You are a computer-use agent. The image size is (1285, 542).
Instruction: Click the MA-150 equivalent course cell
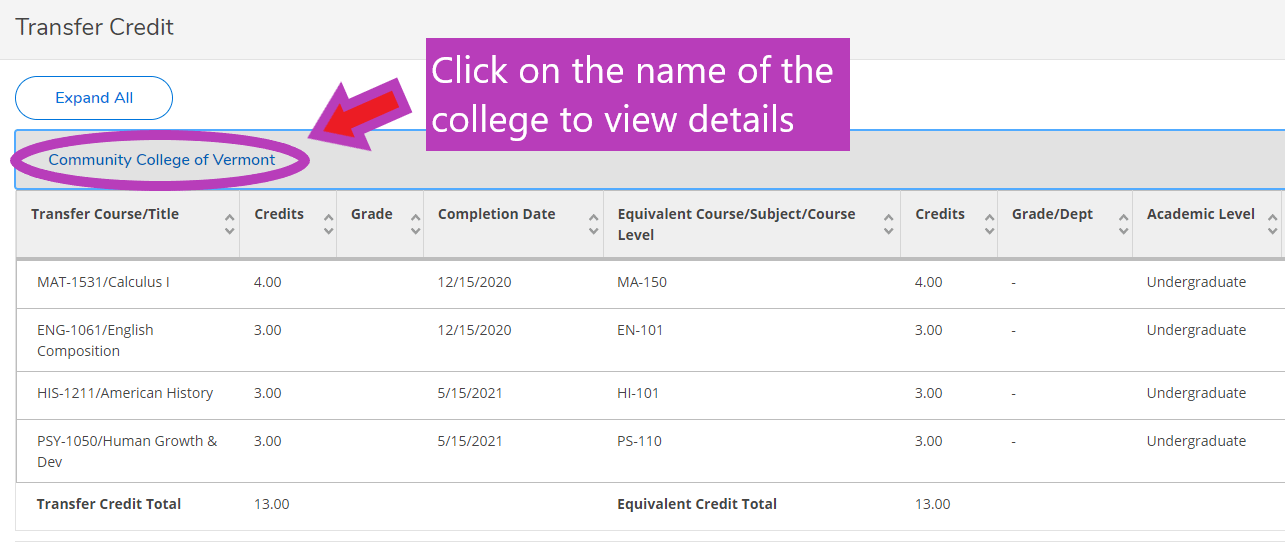642,282
